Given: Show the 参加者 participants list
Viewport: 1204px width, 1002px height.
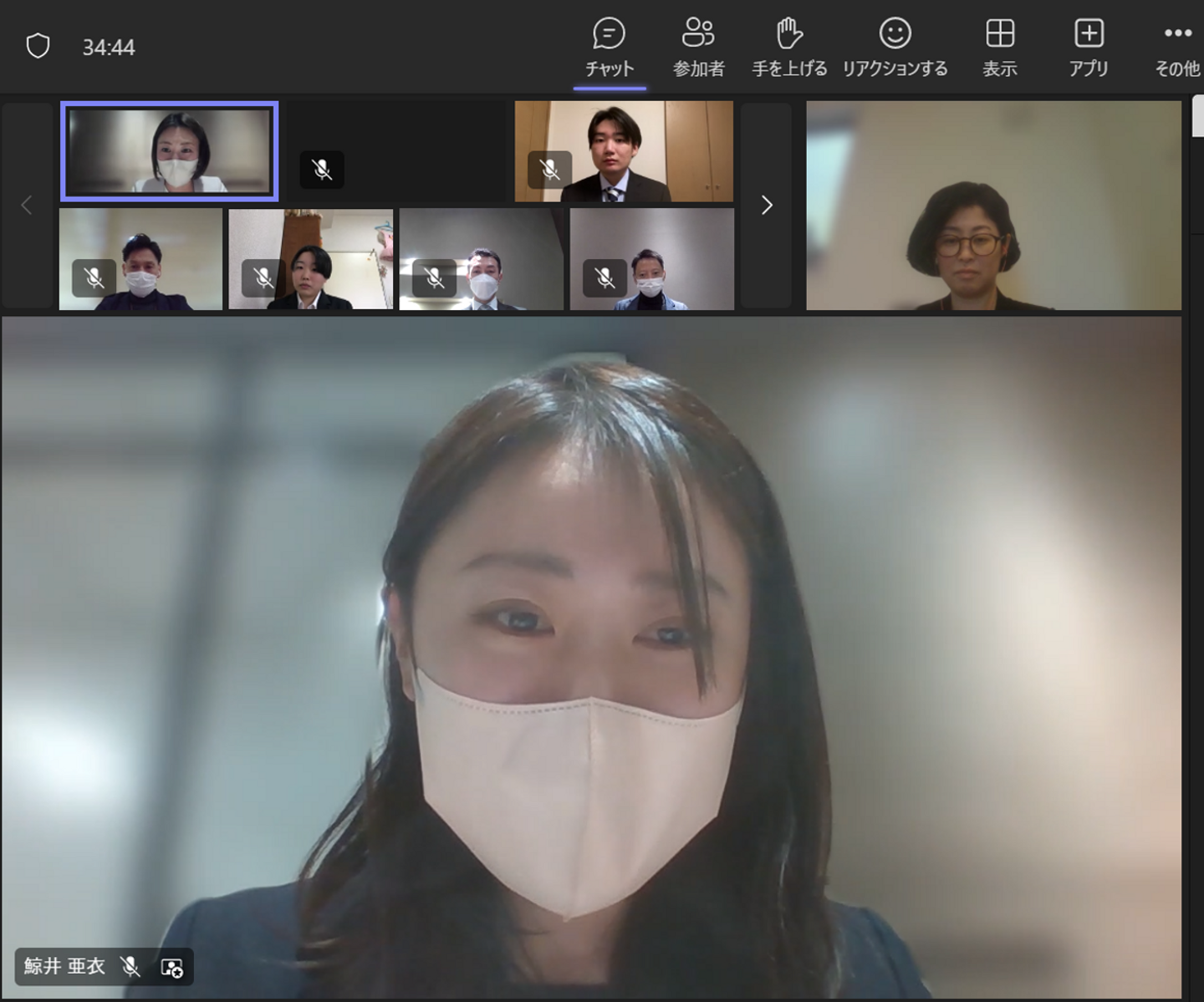Looking at the screenshot, I should 698,48.
